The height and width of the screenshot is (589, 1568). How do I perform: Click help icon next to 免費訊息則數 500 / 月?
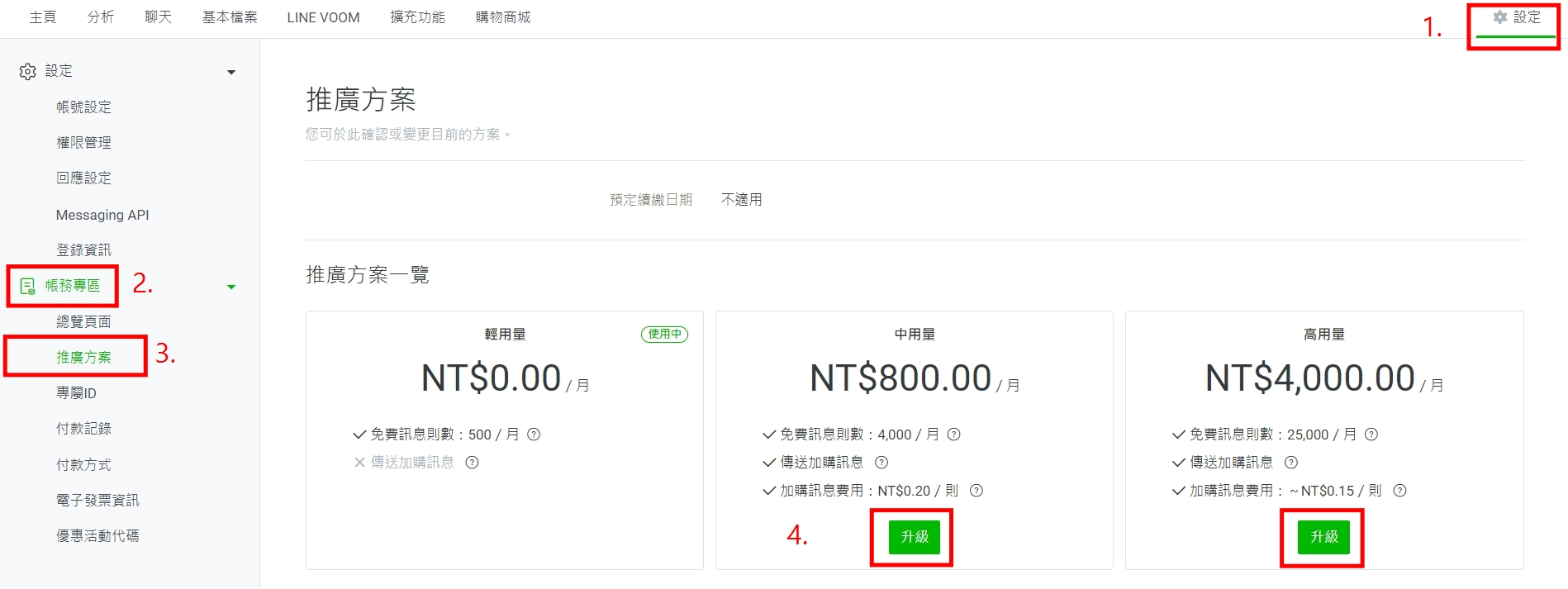coord(534,435)
